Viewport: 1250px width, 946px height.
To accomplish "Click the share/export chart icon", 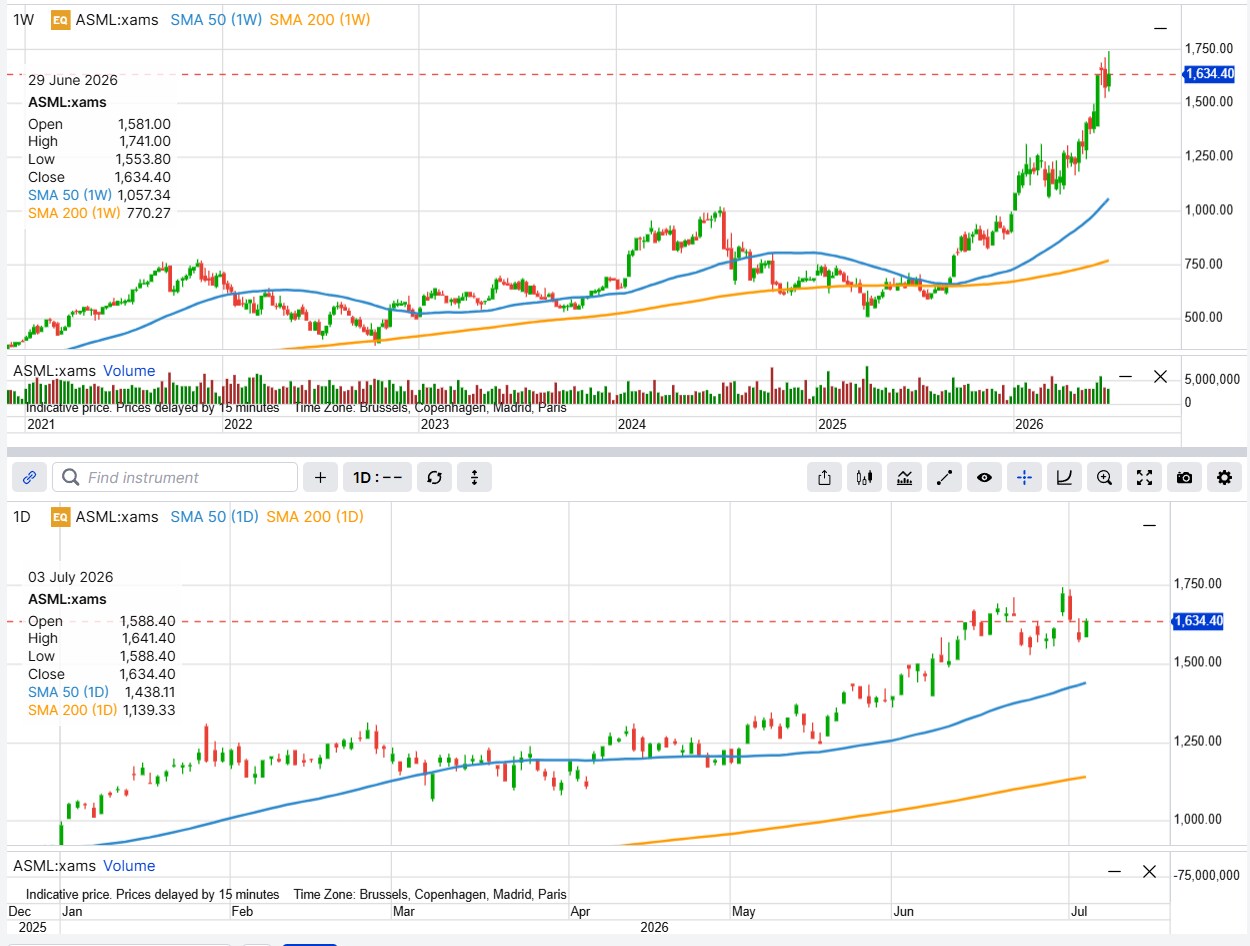I will coord(824,478).
